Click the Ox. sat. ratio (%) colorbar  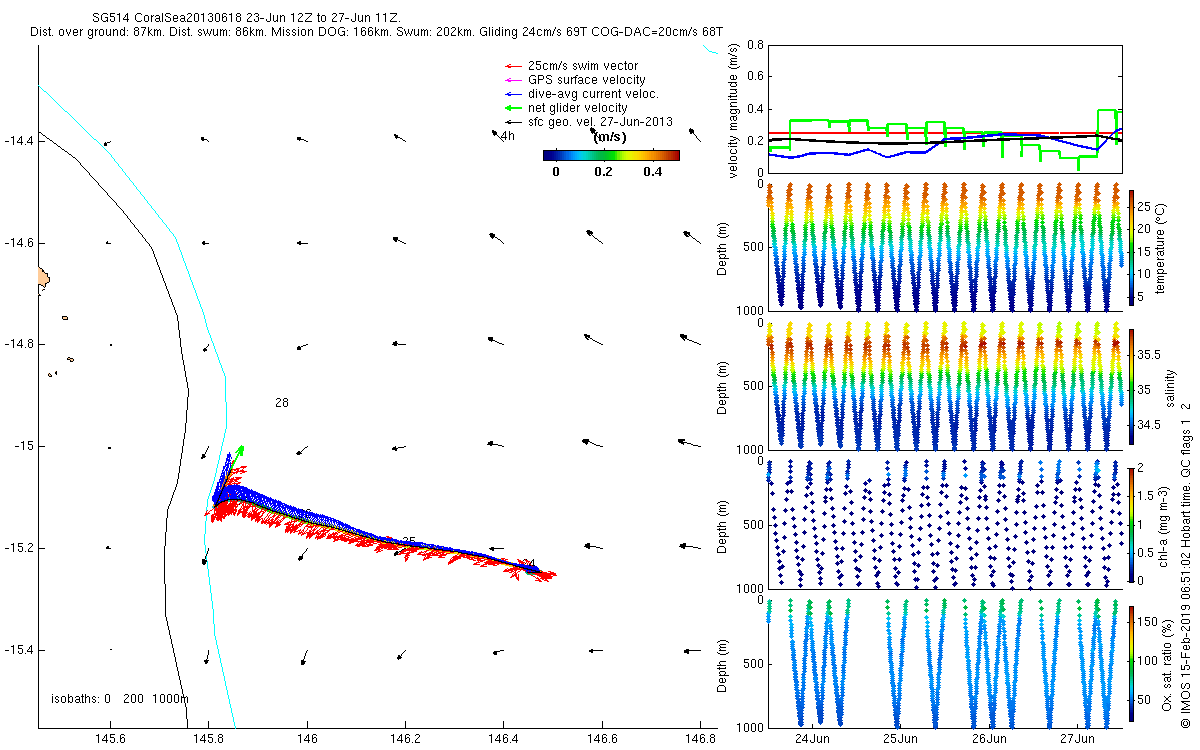[1131, 662]
